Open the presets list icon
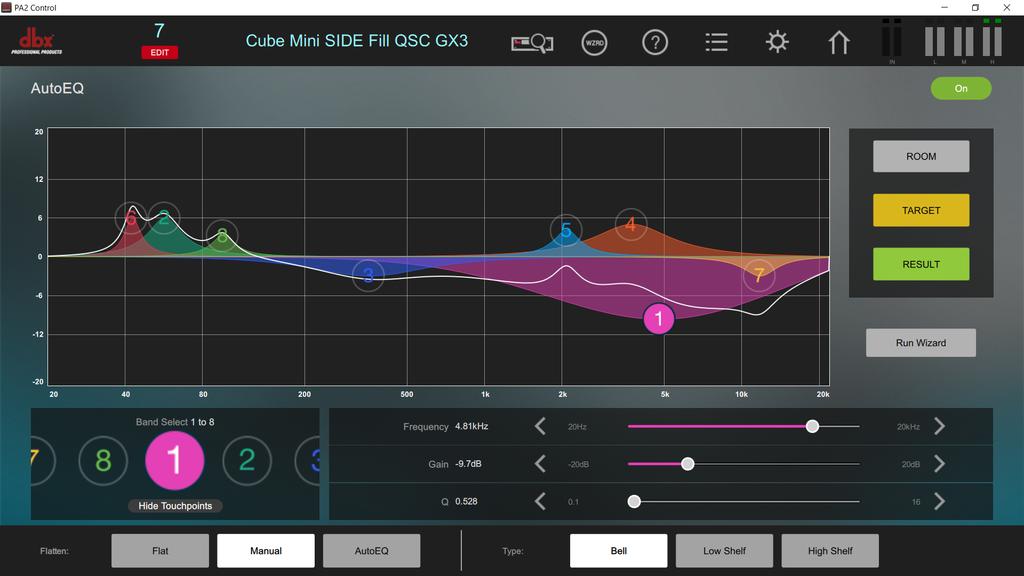Screen dimensions: 1024x576 [716, 43]
